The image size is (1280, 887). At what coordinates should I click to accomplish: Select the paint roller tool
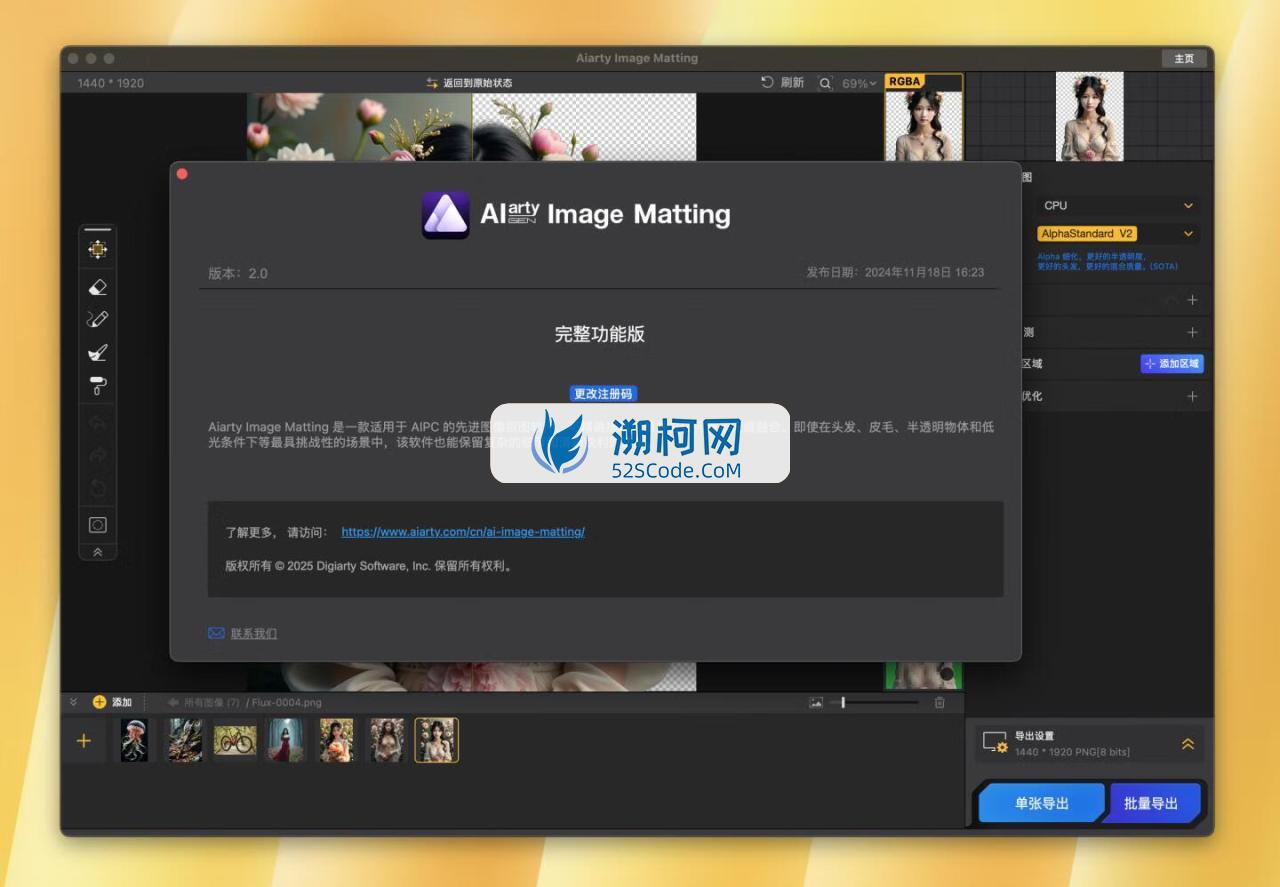coord(97,386)
